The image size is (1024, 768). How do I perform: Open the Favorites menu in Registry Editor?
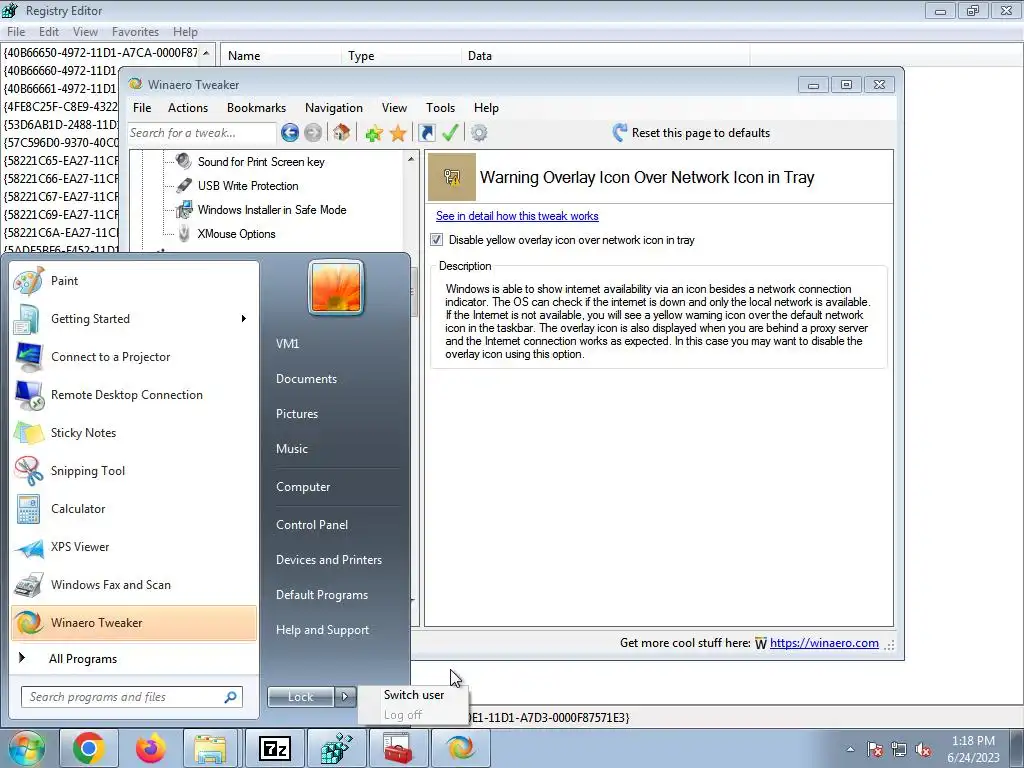pyautogui.click(x=135, y=32)
